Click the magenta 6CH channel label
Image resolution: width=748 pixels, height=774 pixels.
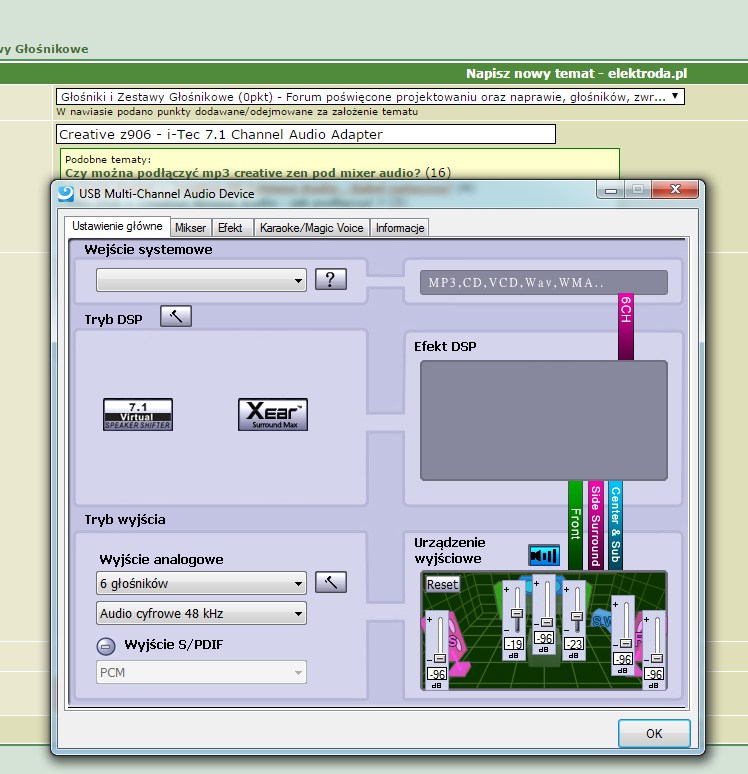[x=626, y=326]
